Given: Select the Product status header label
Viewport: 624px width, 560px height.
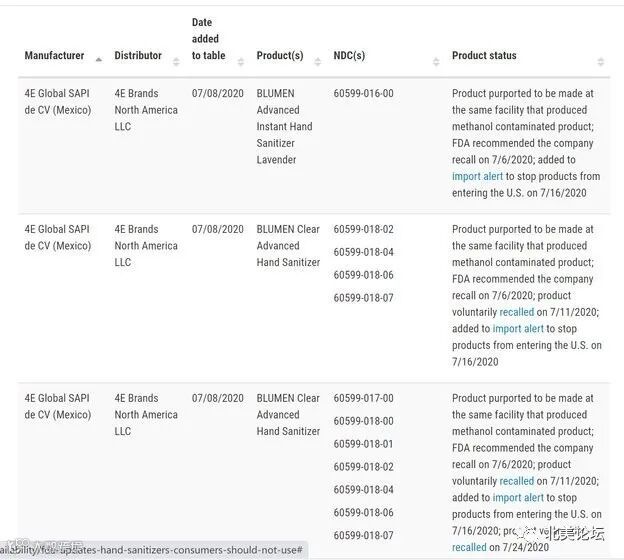Looking at the screenshot, I should coord(484,56).
